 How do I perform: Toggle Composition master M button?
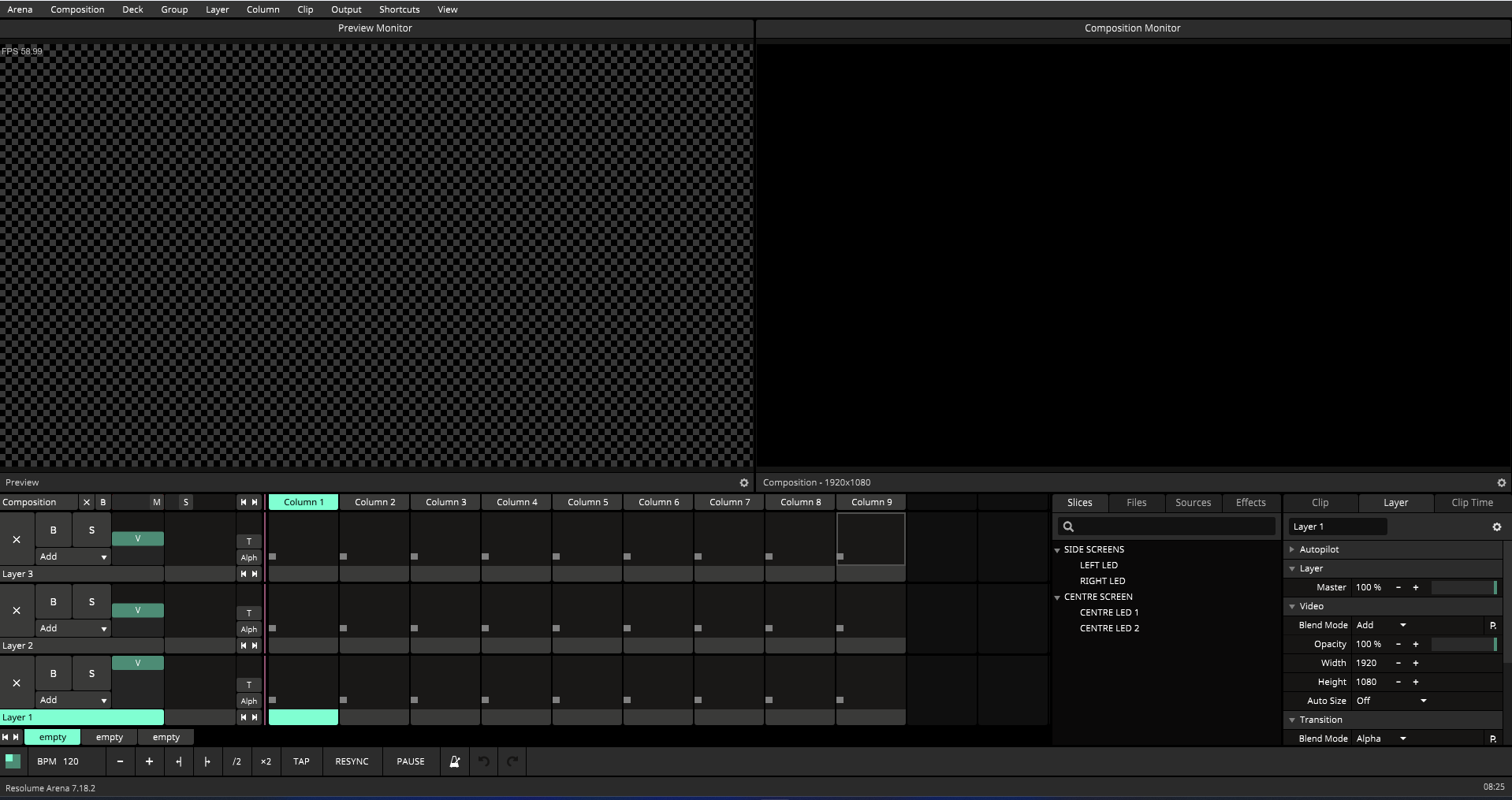(x=156, y=502)
